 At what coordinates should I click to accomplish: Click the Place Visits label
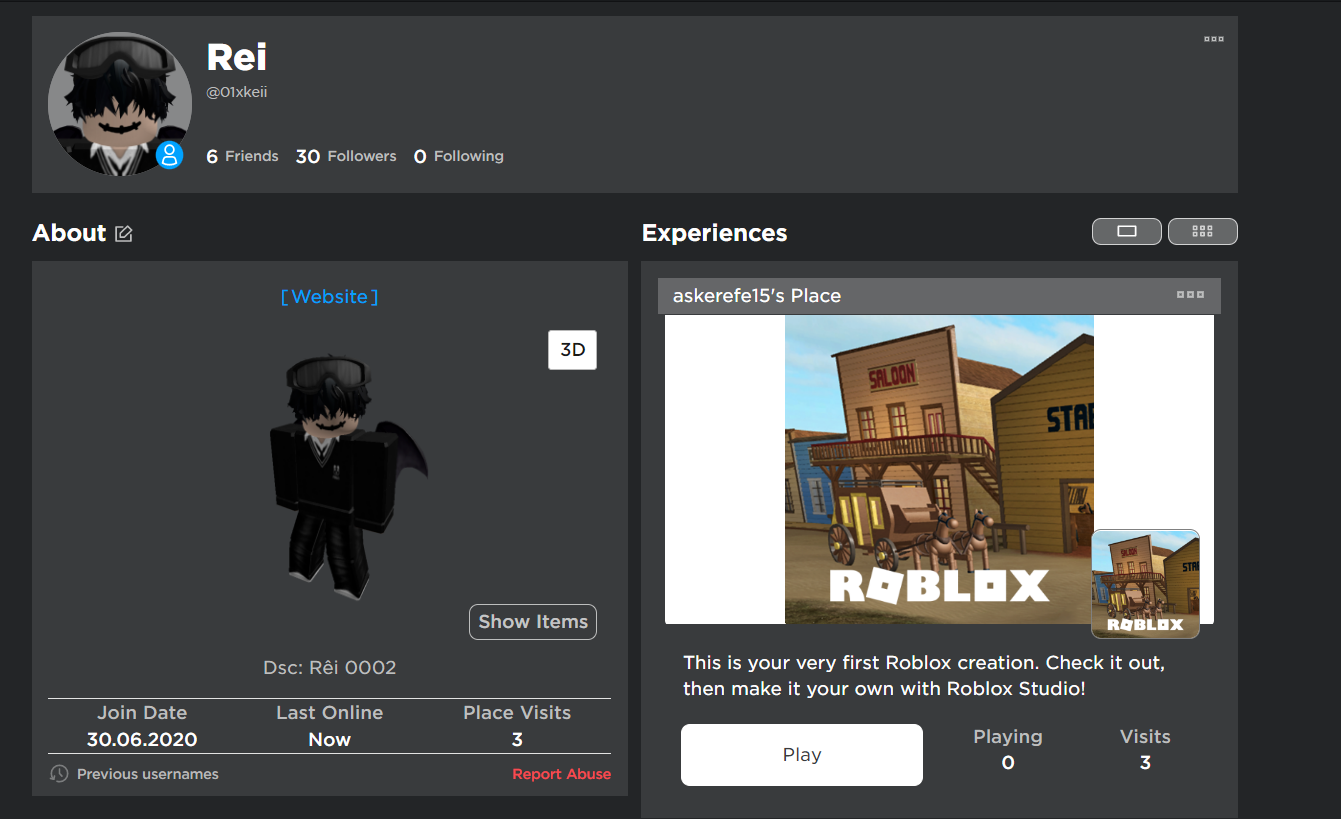517,713
